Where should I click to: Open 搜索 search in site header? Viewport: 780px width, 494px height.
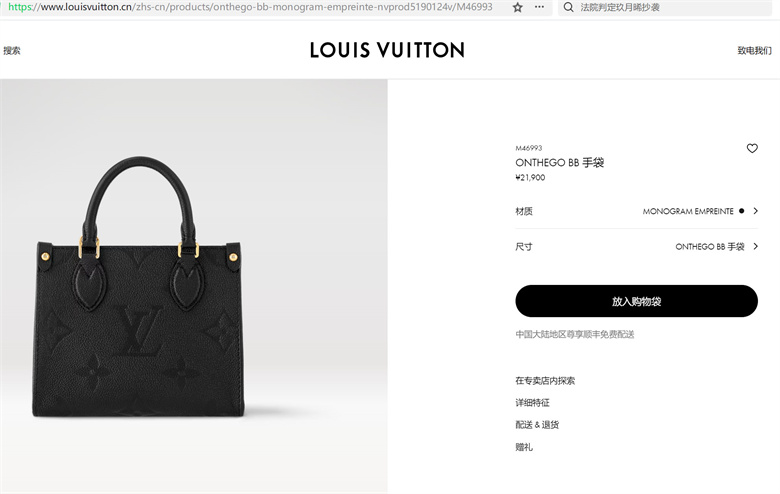click(12, 50)
